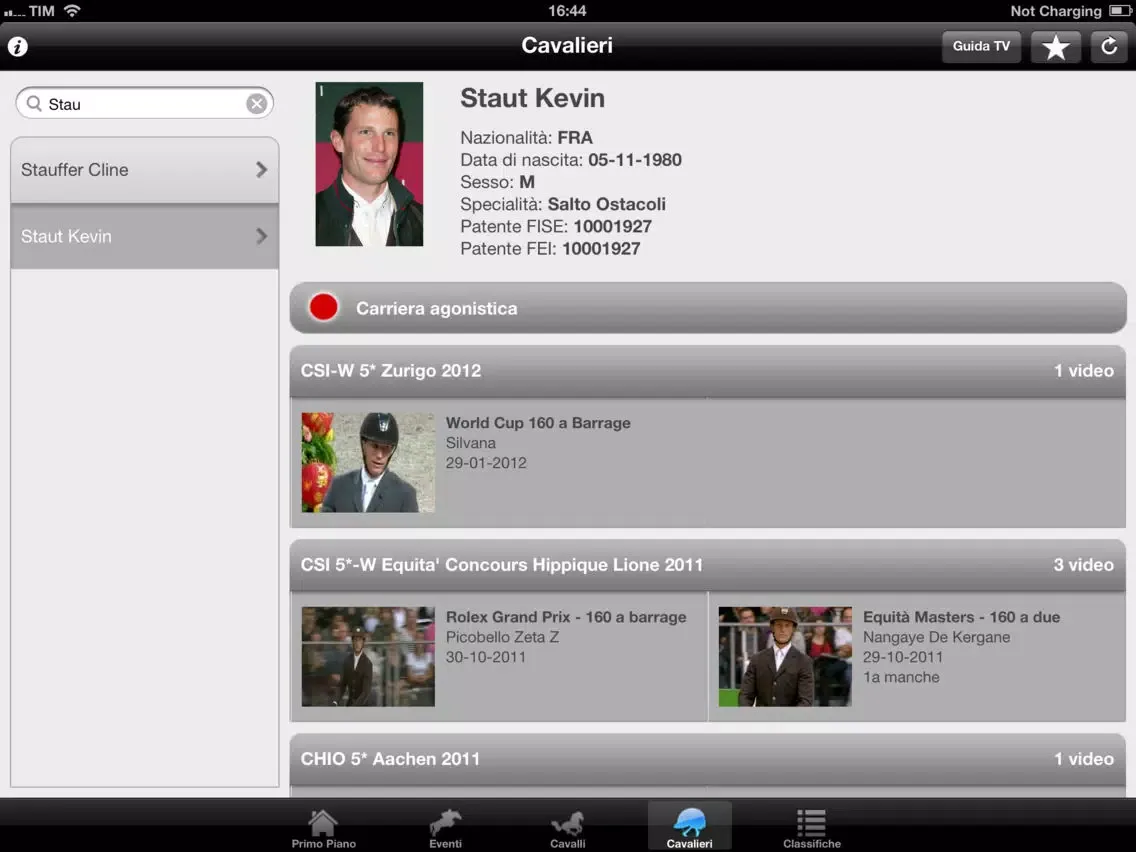Switch to the Classifiche tab
The width and height of the screenshot is (1136, 852).
(x=811, y=828)
